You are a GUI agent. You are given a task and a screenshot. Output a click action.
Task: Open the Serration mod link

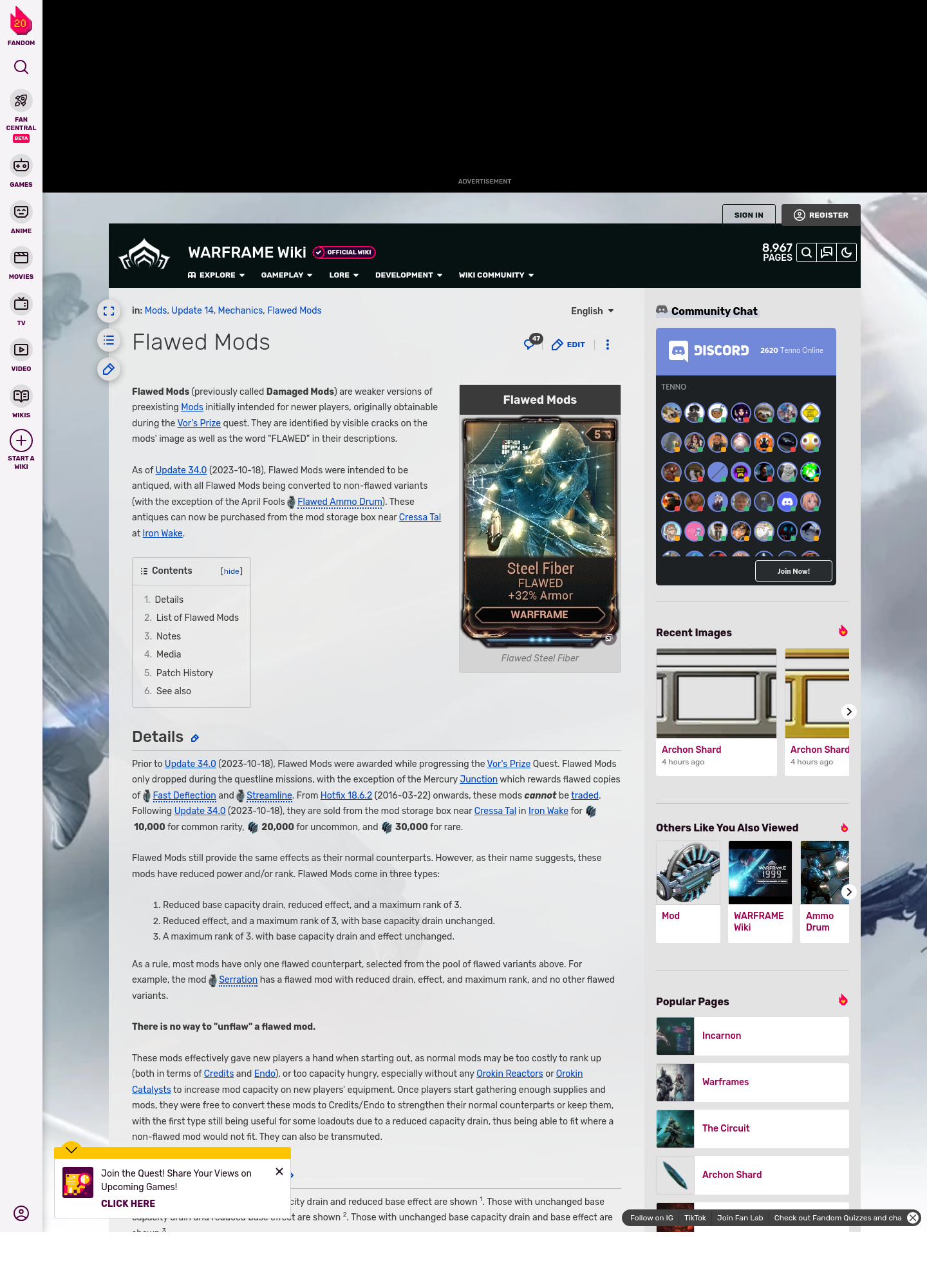tap(238, 980)
